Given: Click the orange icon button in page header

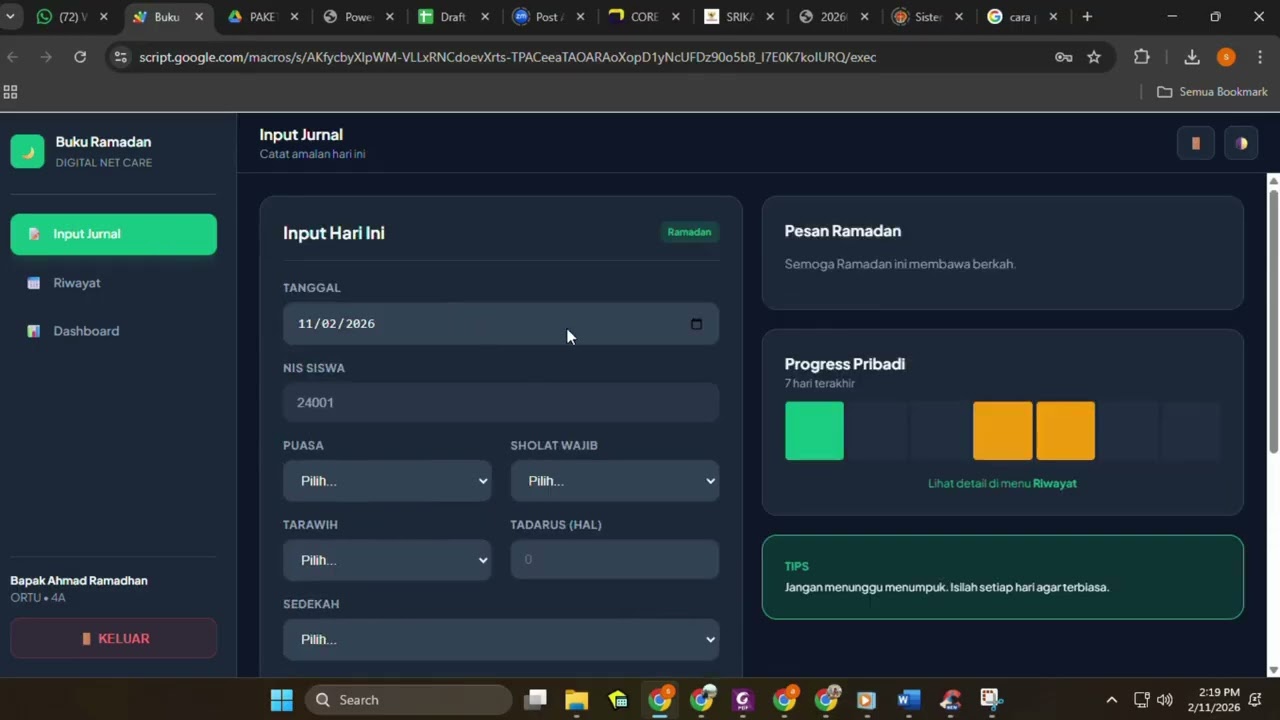Looking at the screenshot, I should (x=1196, y=143).
